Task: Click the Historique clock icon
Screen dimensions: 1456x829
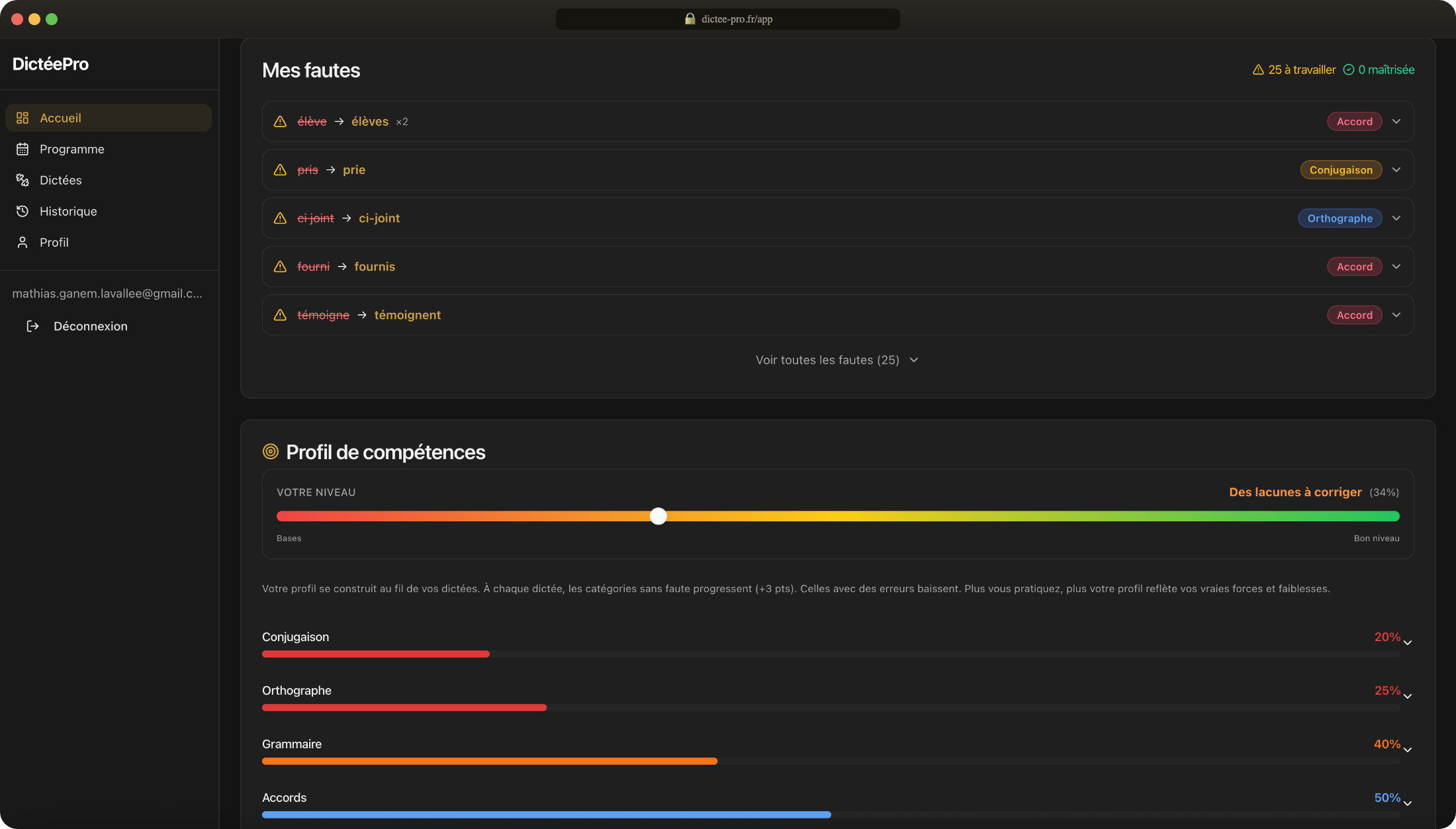Action: pyautogui.click(x=23, y=211)
